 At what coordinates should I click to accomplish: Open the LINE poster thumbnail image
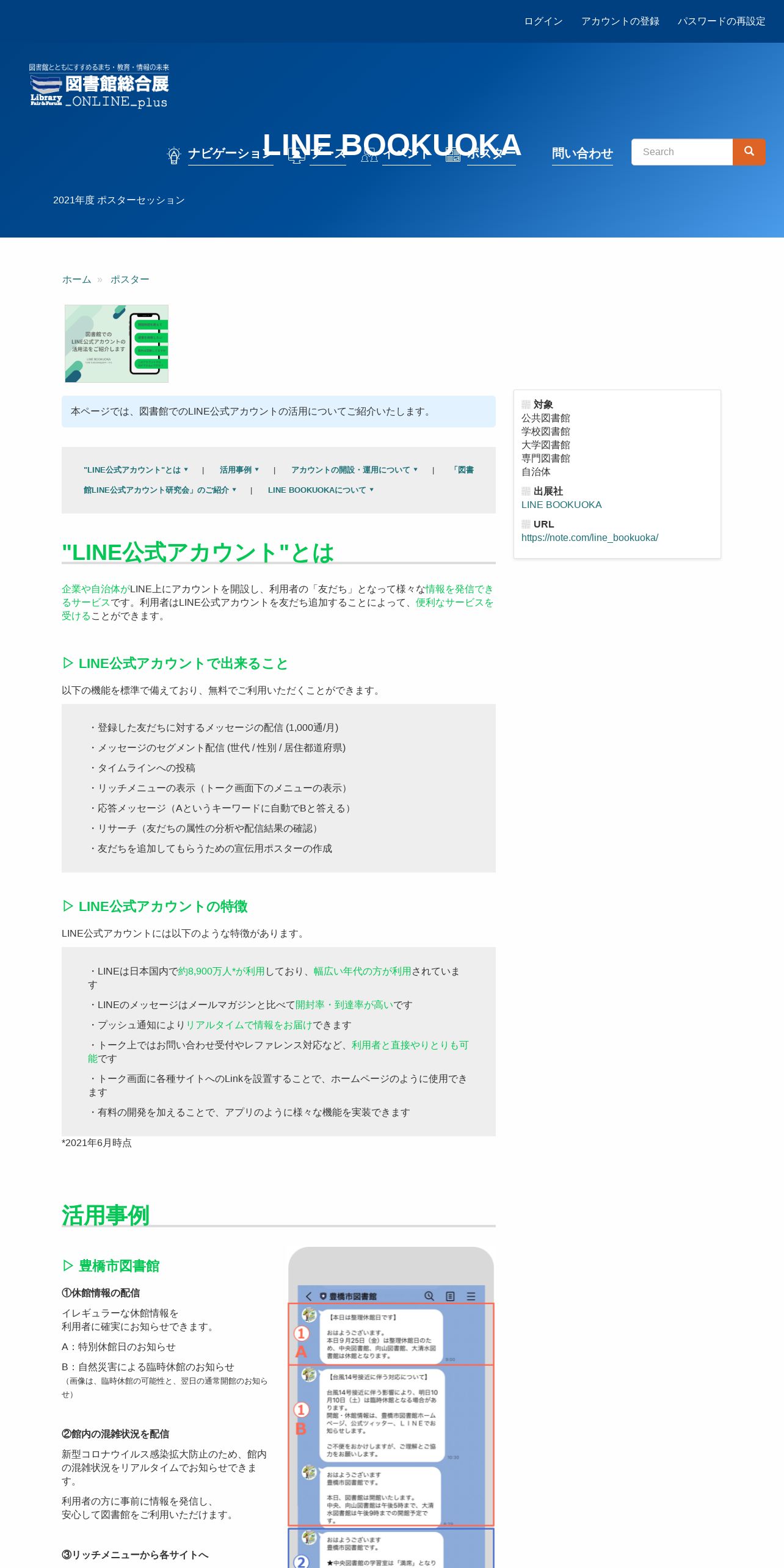pyautogui.click(x=117, y=344)
